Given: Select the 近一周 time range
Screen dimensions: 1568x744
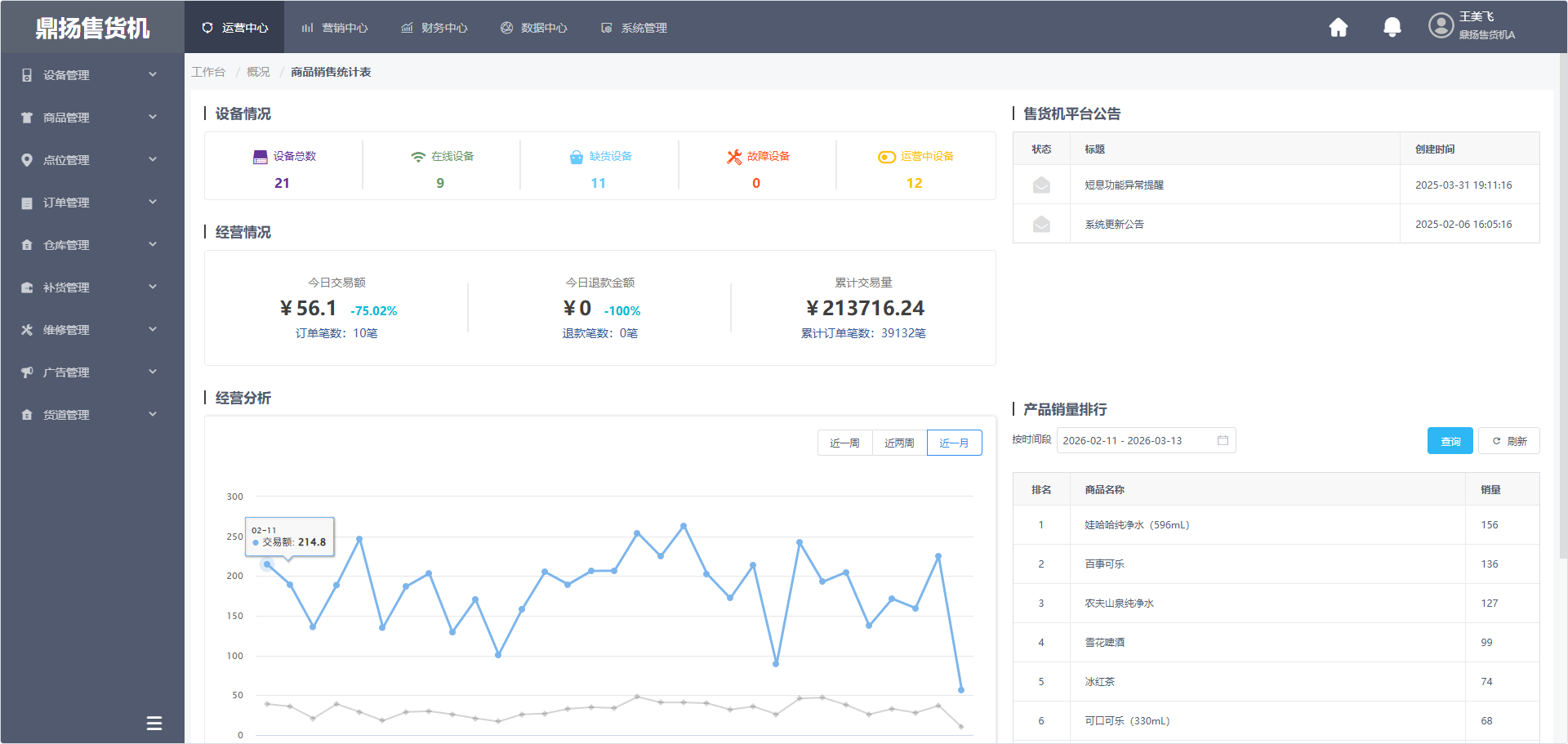Looking at the screenshot, I should (x=844, y=443).
